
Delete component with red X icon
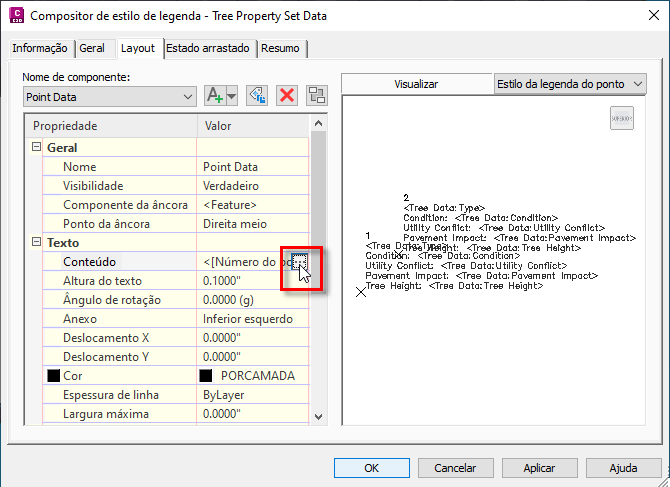[287, 96]
